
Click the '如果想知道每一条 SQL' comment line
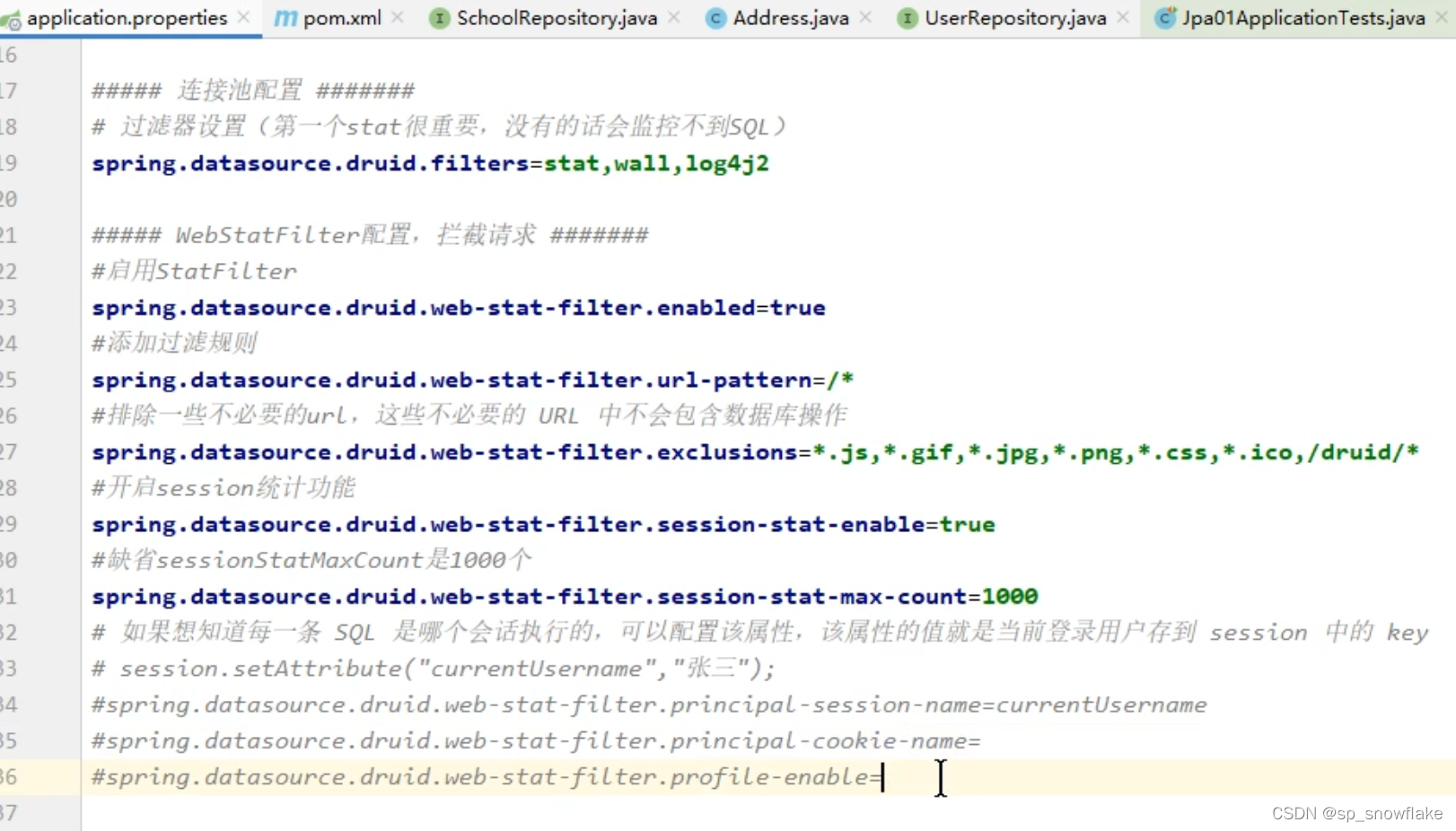pyautogui.click(x=759, y=633)
